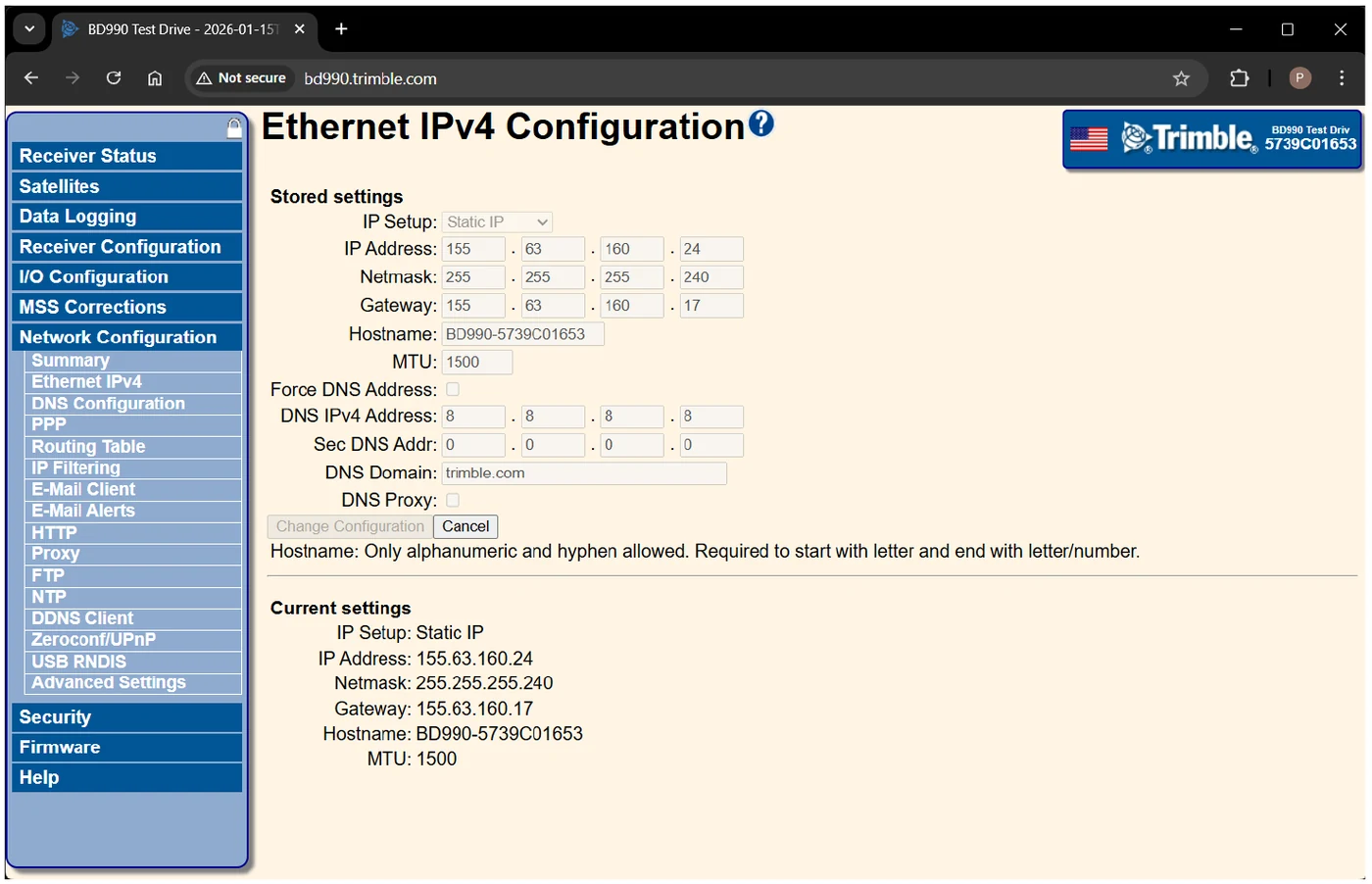Expand the Security menu

click(x=127, y=717)
